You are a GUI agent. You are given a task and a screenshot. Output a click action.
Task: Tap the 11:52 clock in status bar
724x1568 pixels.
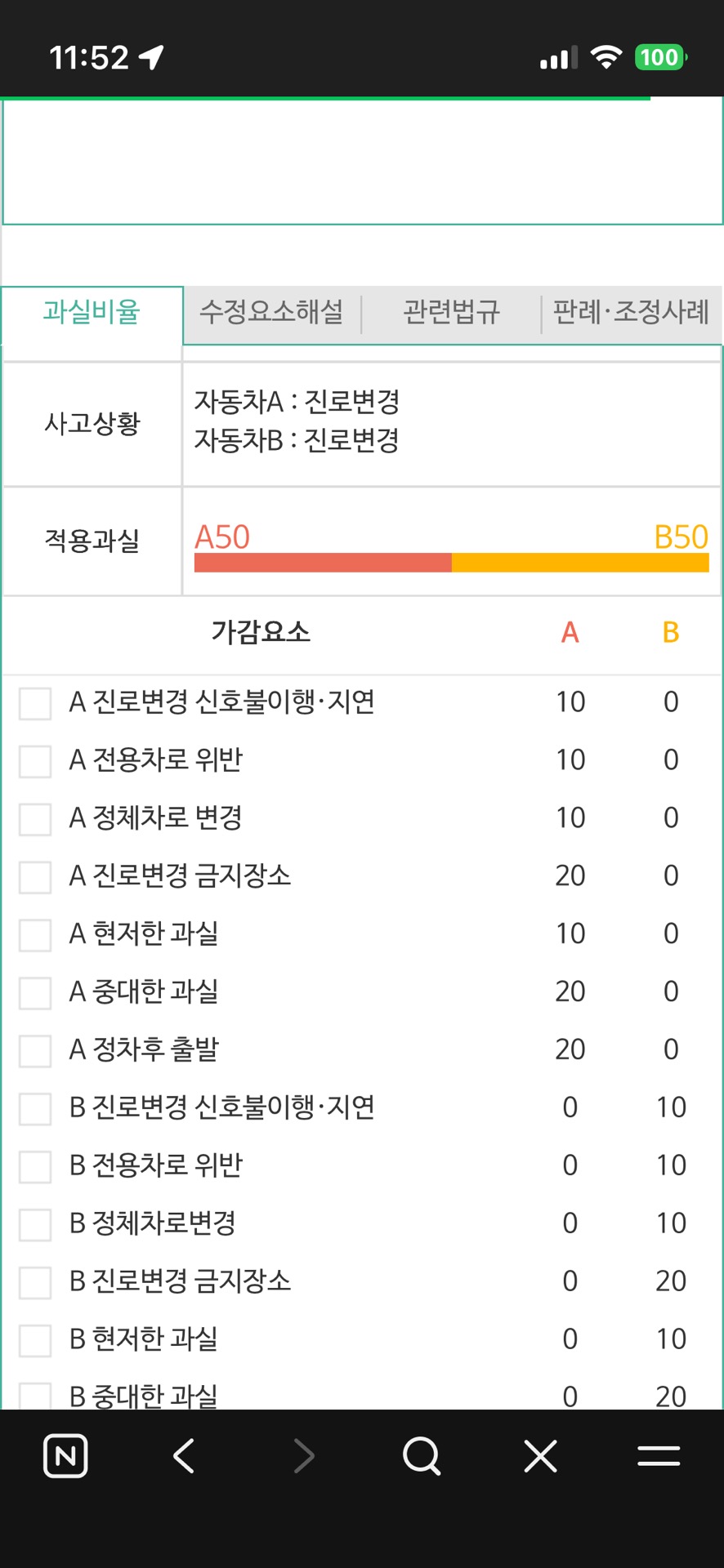[x=89, y=57]
